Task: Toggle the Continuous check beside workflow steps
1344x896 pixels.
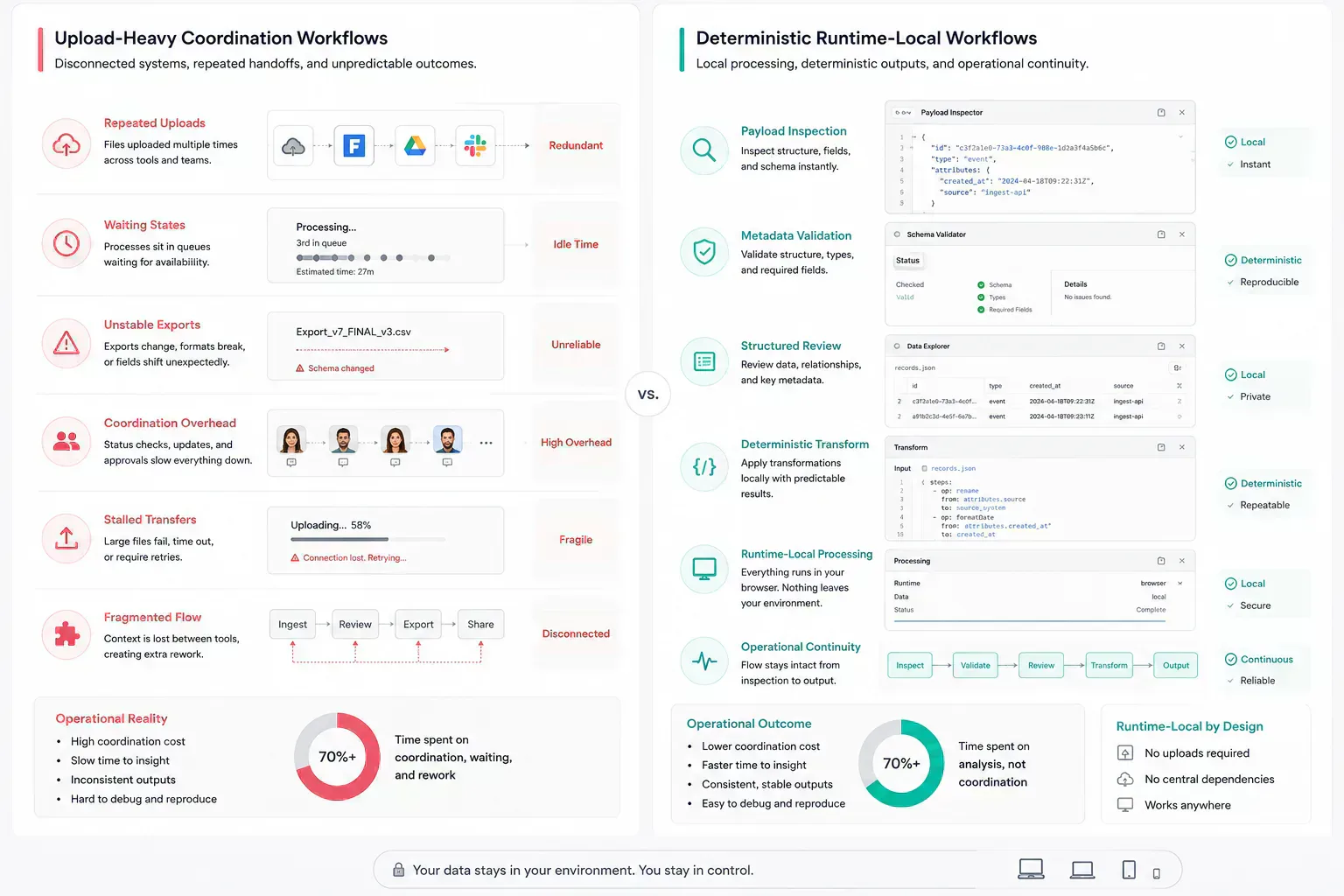Action: [x=1230, y=659]
